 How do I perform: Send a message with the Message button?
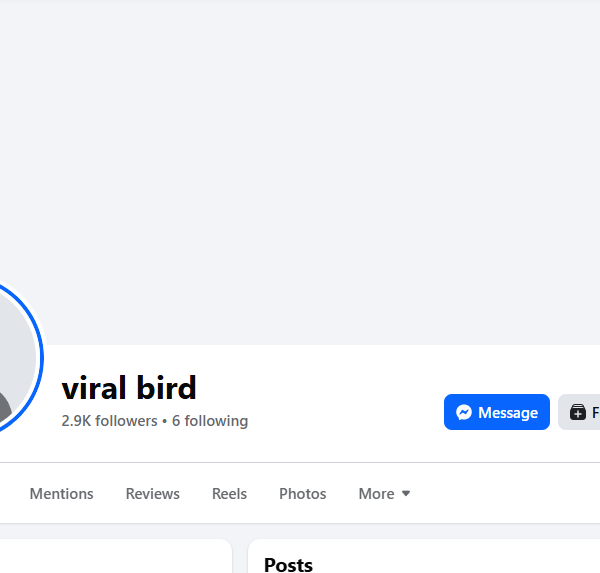click(497, 412)
